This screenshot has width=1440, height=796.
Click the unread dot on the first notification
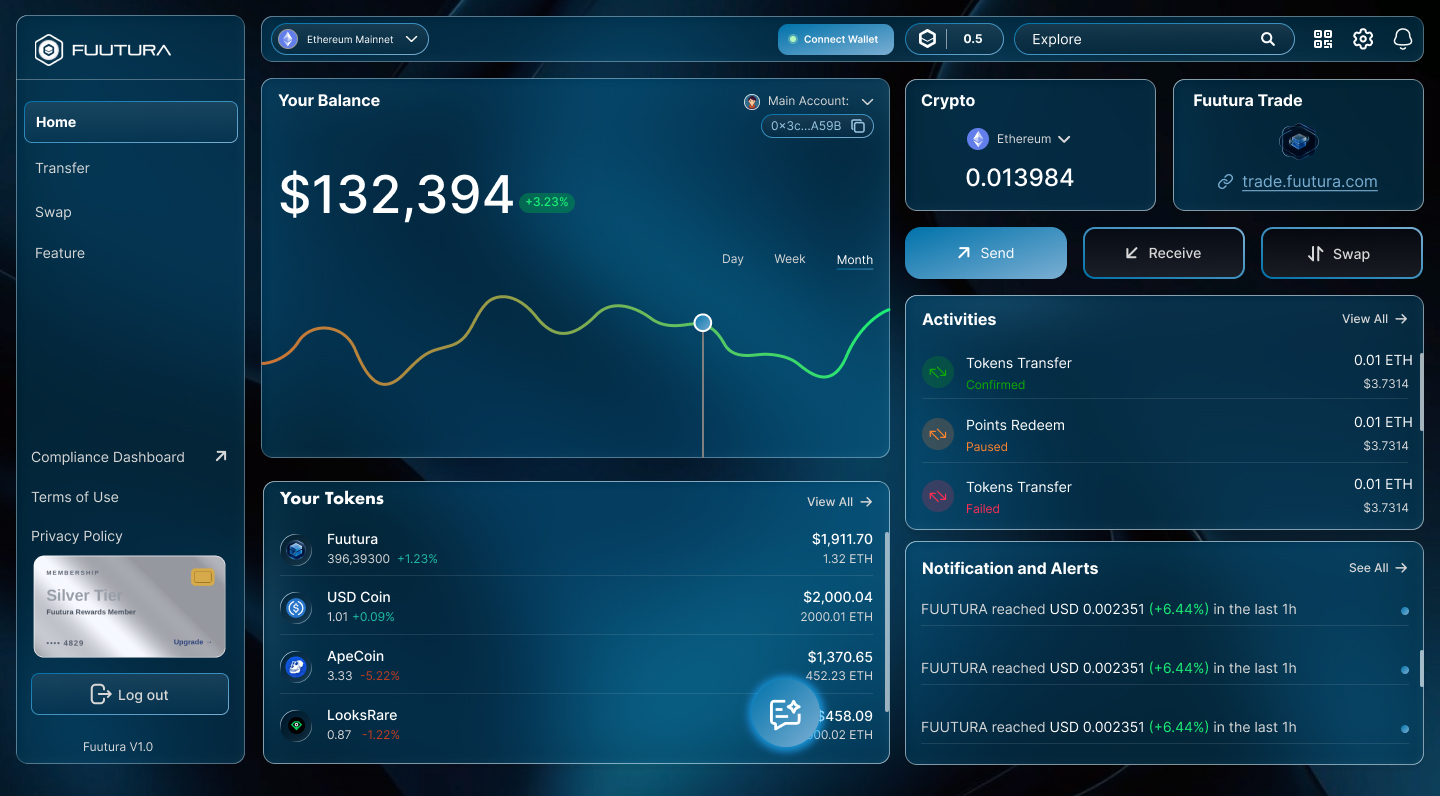pos(1405,611)
